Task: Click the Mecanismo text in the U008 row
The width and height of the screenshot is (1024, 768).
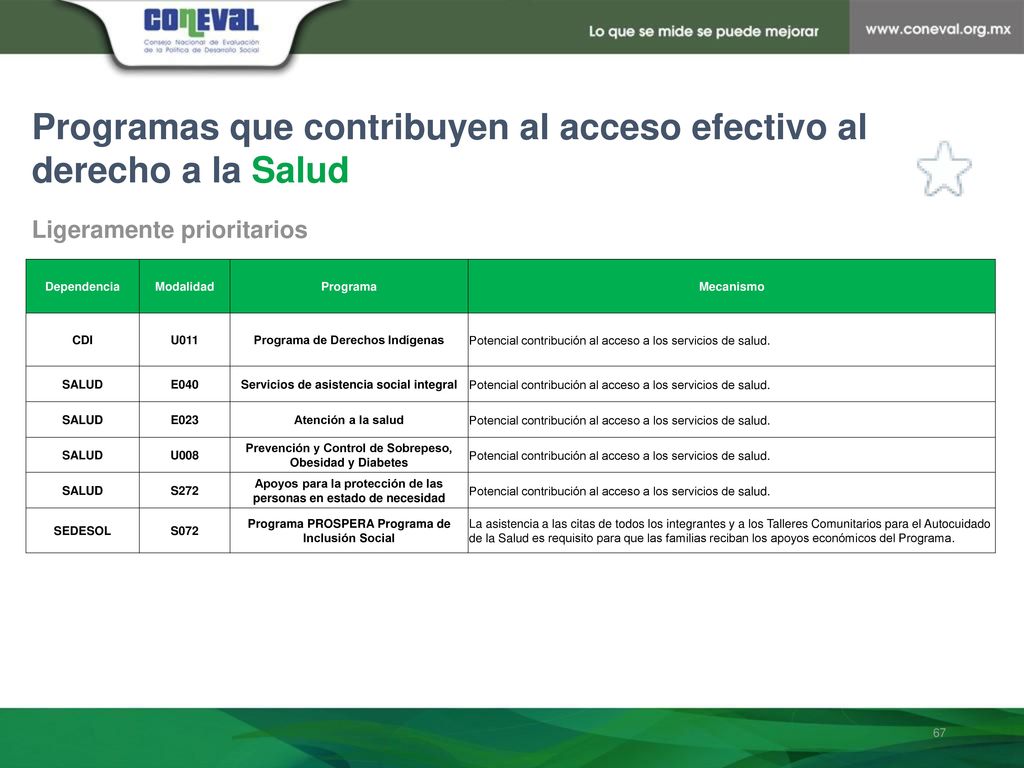Action: [619, 456]
